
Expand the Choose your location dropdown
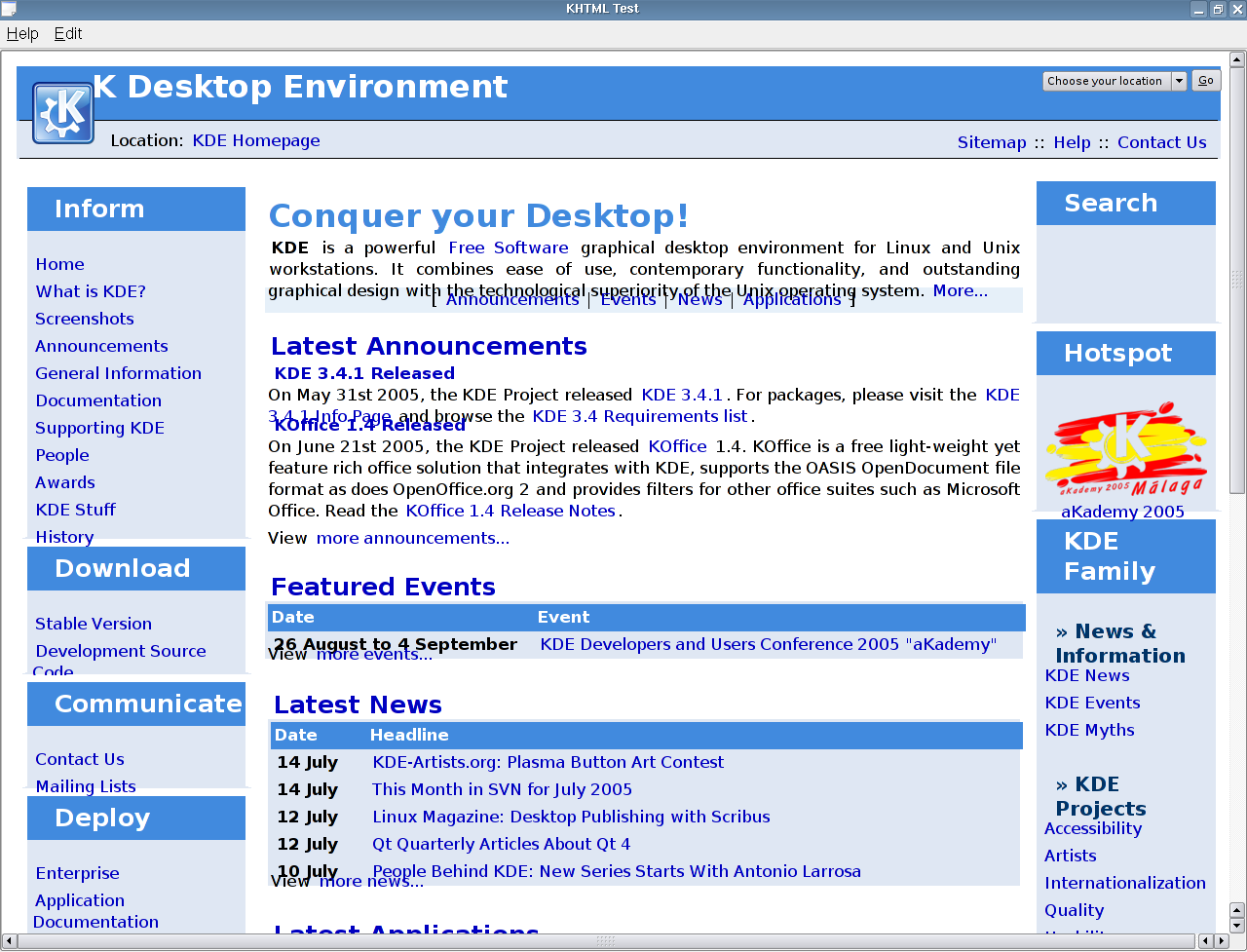[x=1115, y=81]
